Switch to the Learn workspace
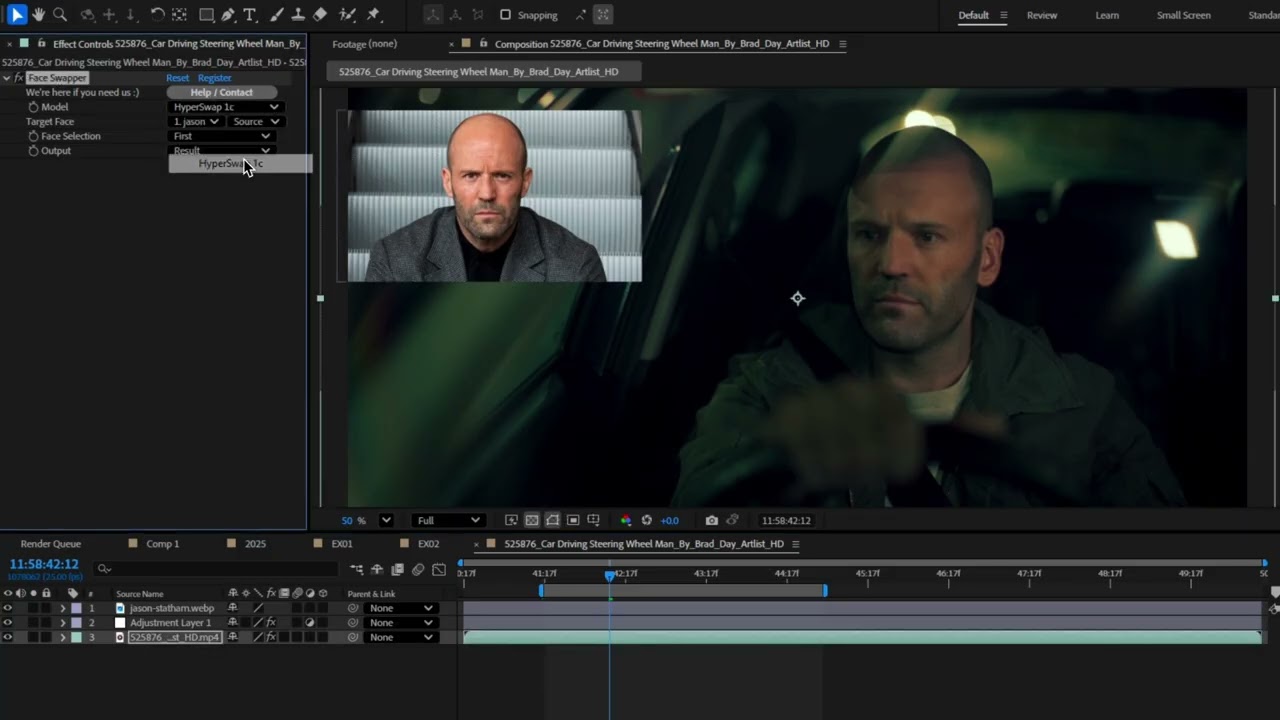The height and width of the screenshot is (720, 1280). point(1107,15)
